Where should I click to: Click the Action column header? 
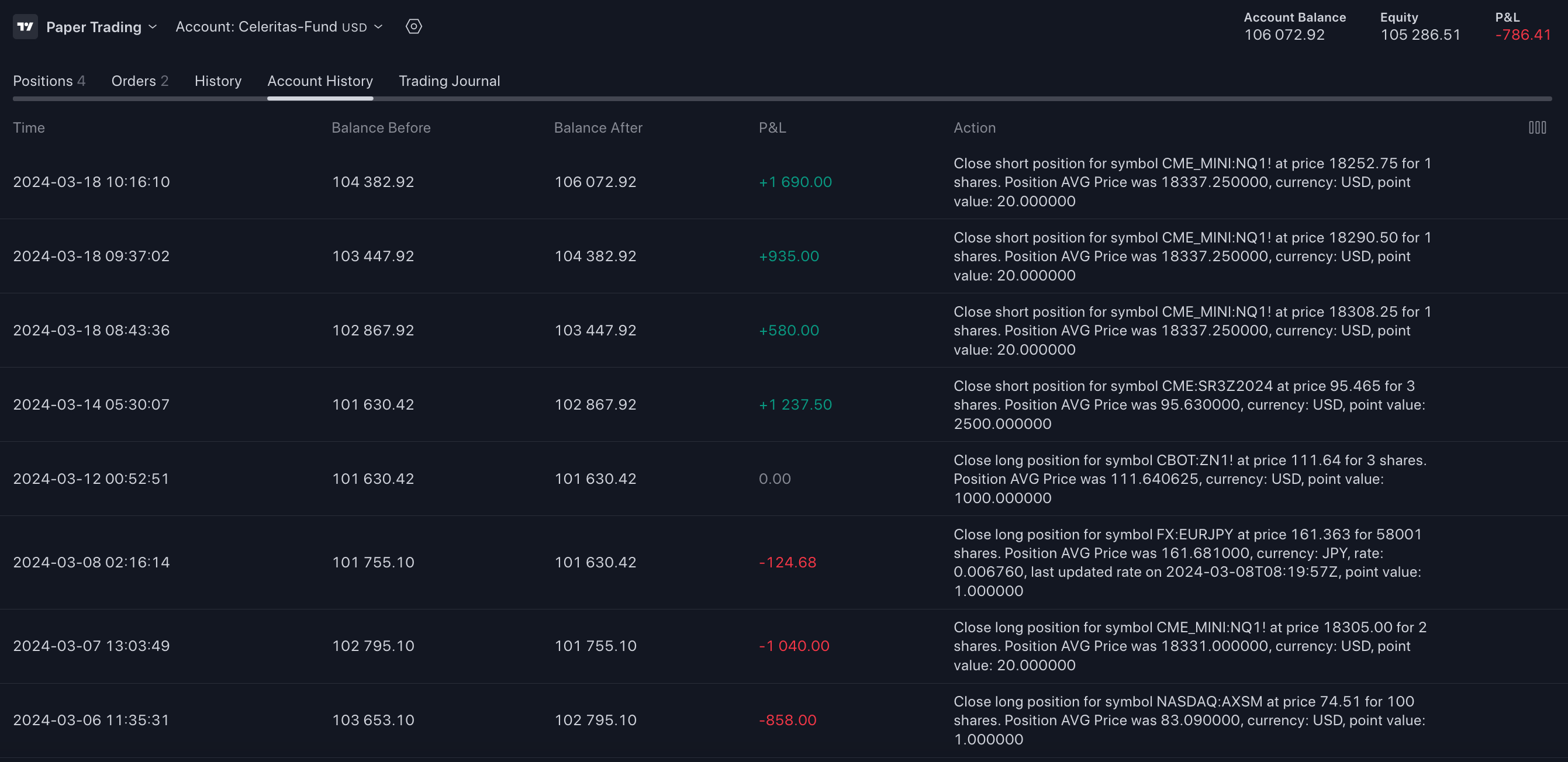pyautogui.click(x=974, y=128)
